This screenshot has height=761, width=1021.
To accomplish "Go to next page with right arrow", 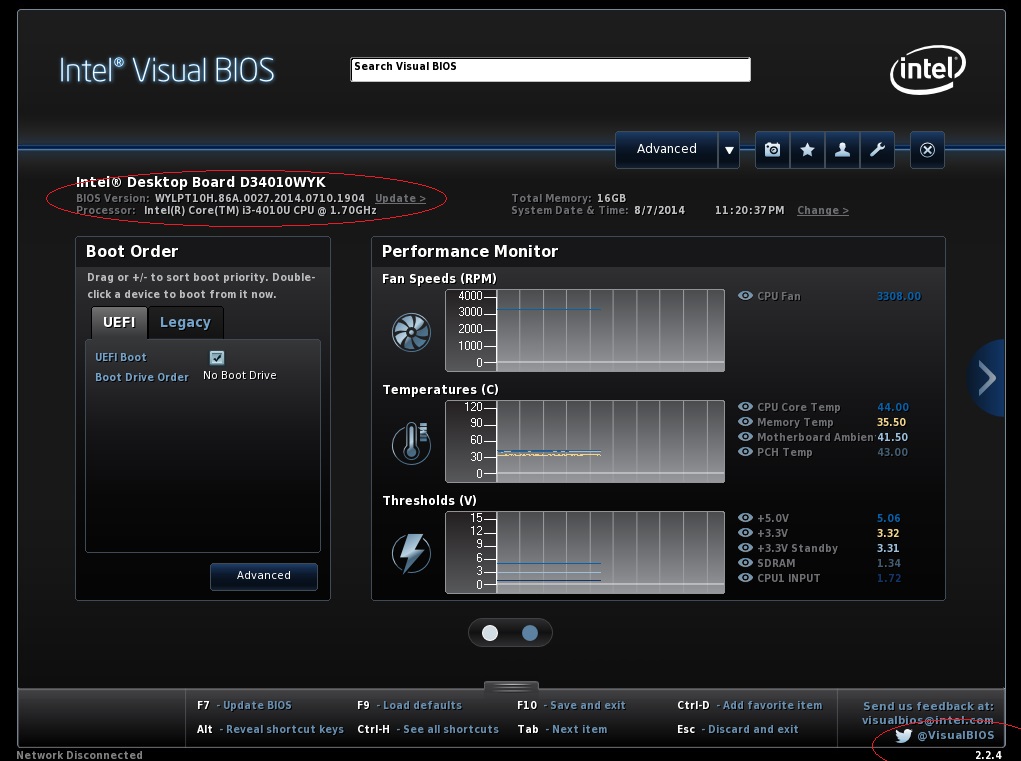I will (x=987, y=378).
